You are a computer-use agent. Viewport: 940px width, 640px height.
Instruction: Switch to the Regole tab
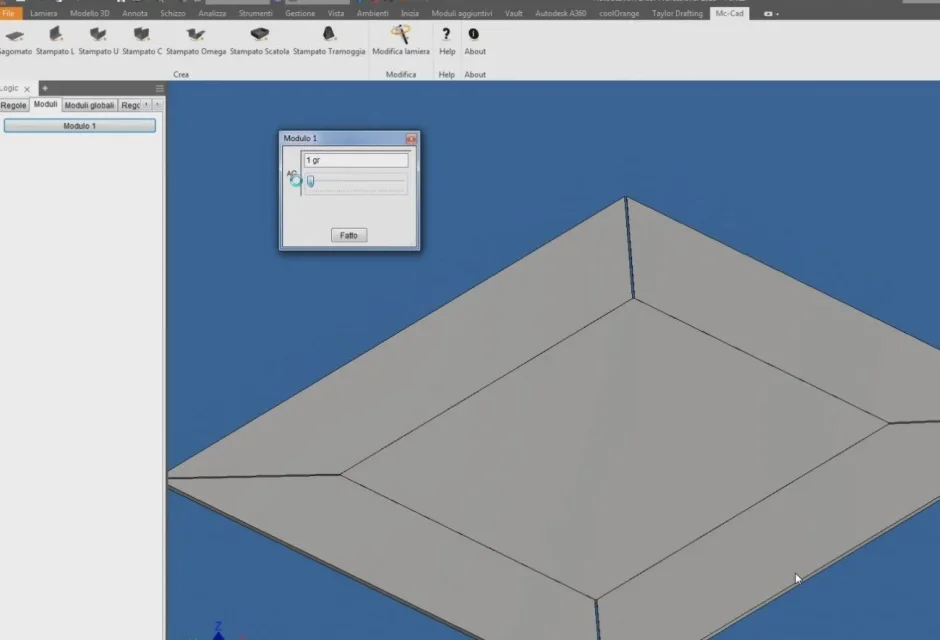tap(14, 105)
